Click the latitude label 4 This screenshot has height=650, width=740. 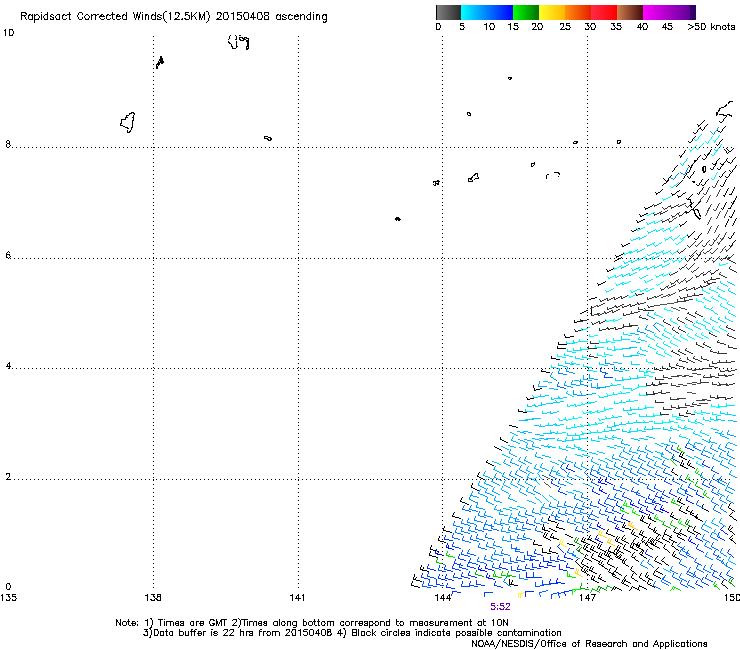(8, 366)
